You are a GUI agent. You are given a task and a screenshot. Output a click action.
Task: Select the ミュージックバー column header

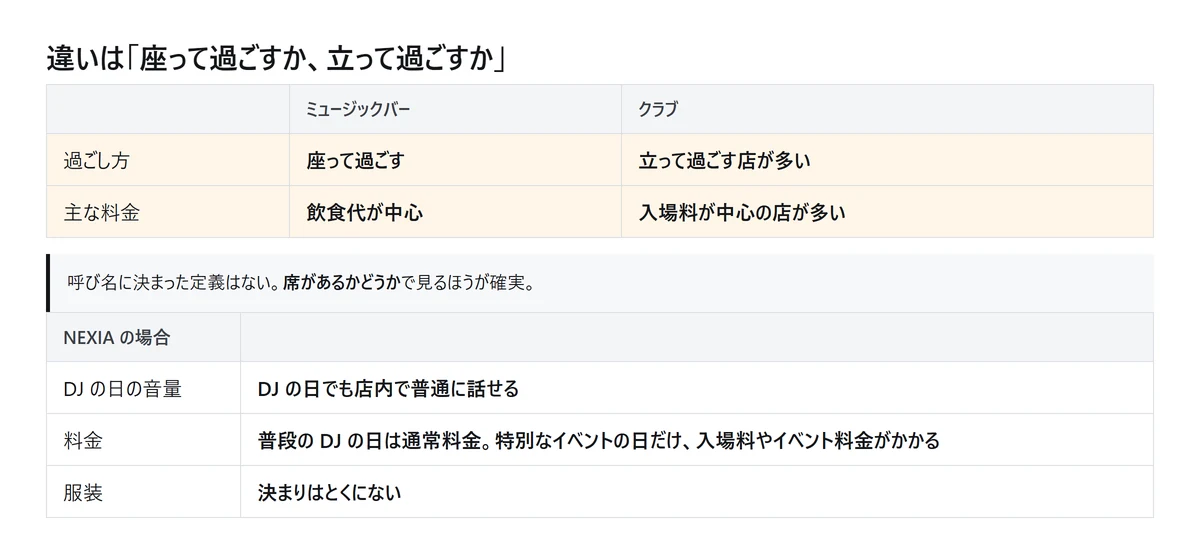click(x=455, y=109)
